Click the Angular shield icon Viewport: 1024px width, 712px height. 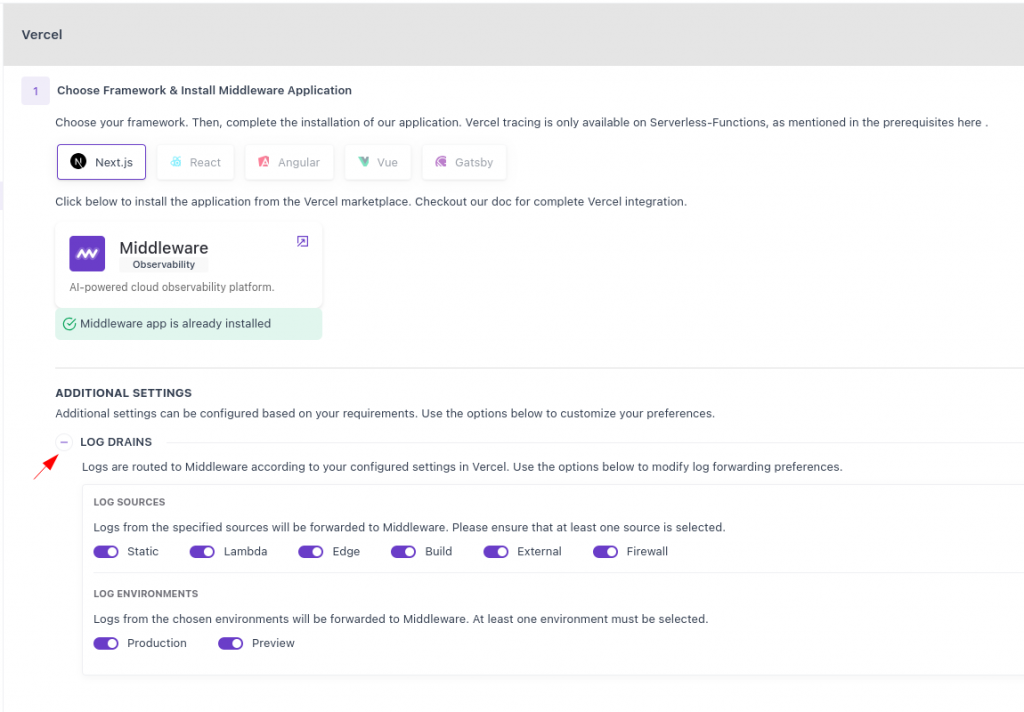point(264,162)
